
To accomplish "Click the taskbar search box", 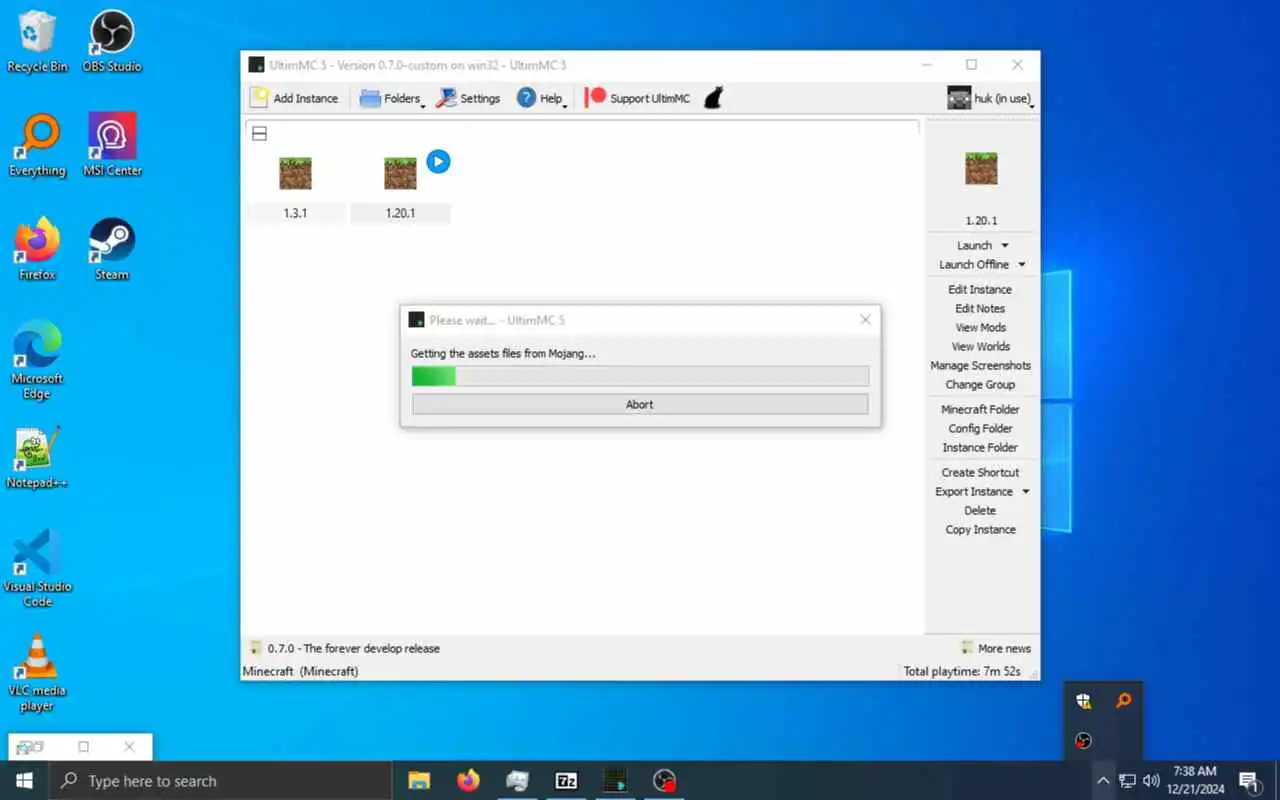I will coord(220,781).
